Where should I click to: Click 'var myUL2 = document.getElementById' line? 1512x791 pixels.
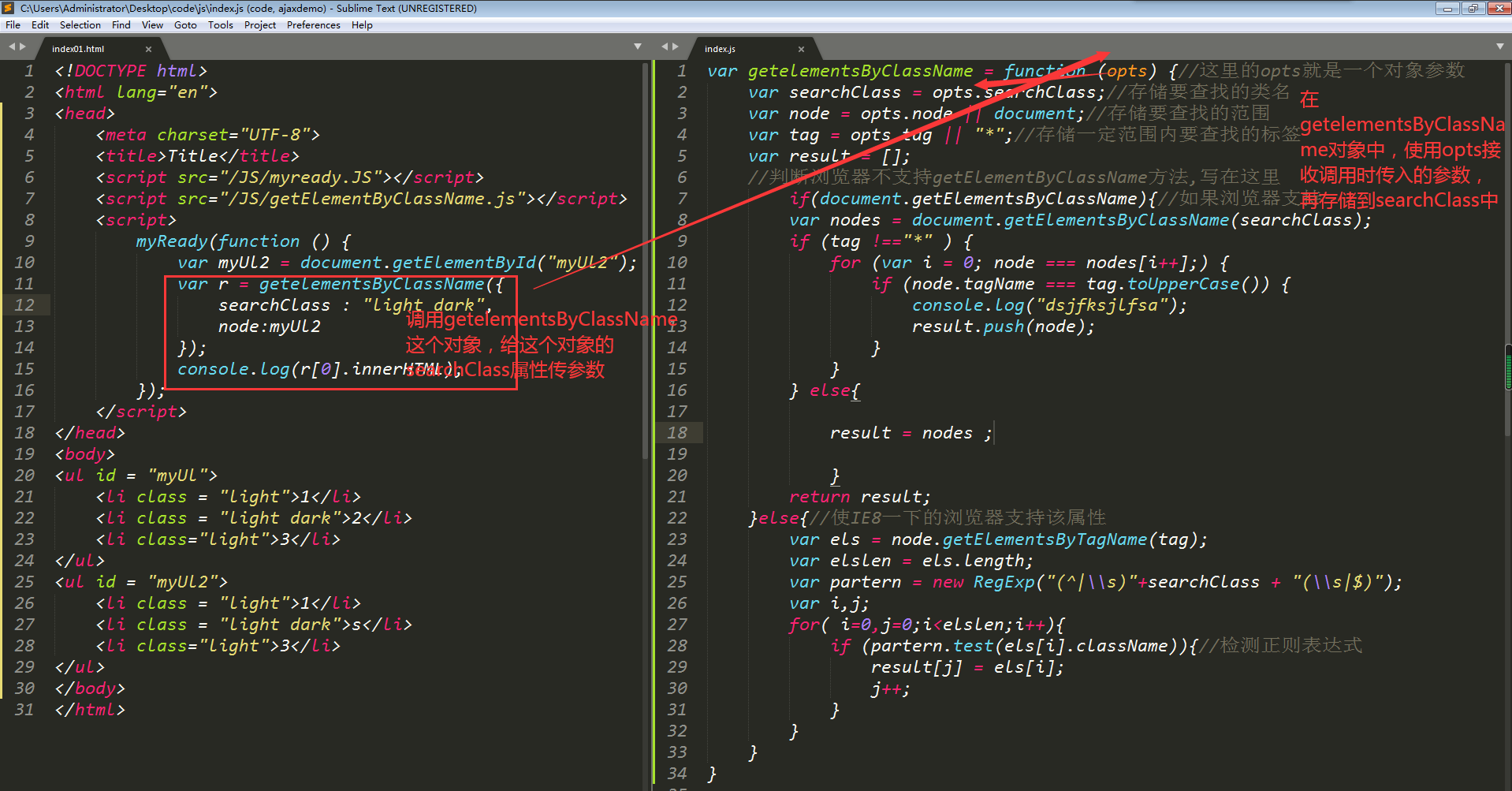pyautogui.click(x=407, y=263)
